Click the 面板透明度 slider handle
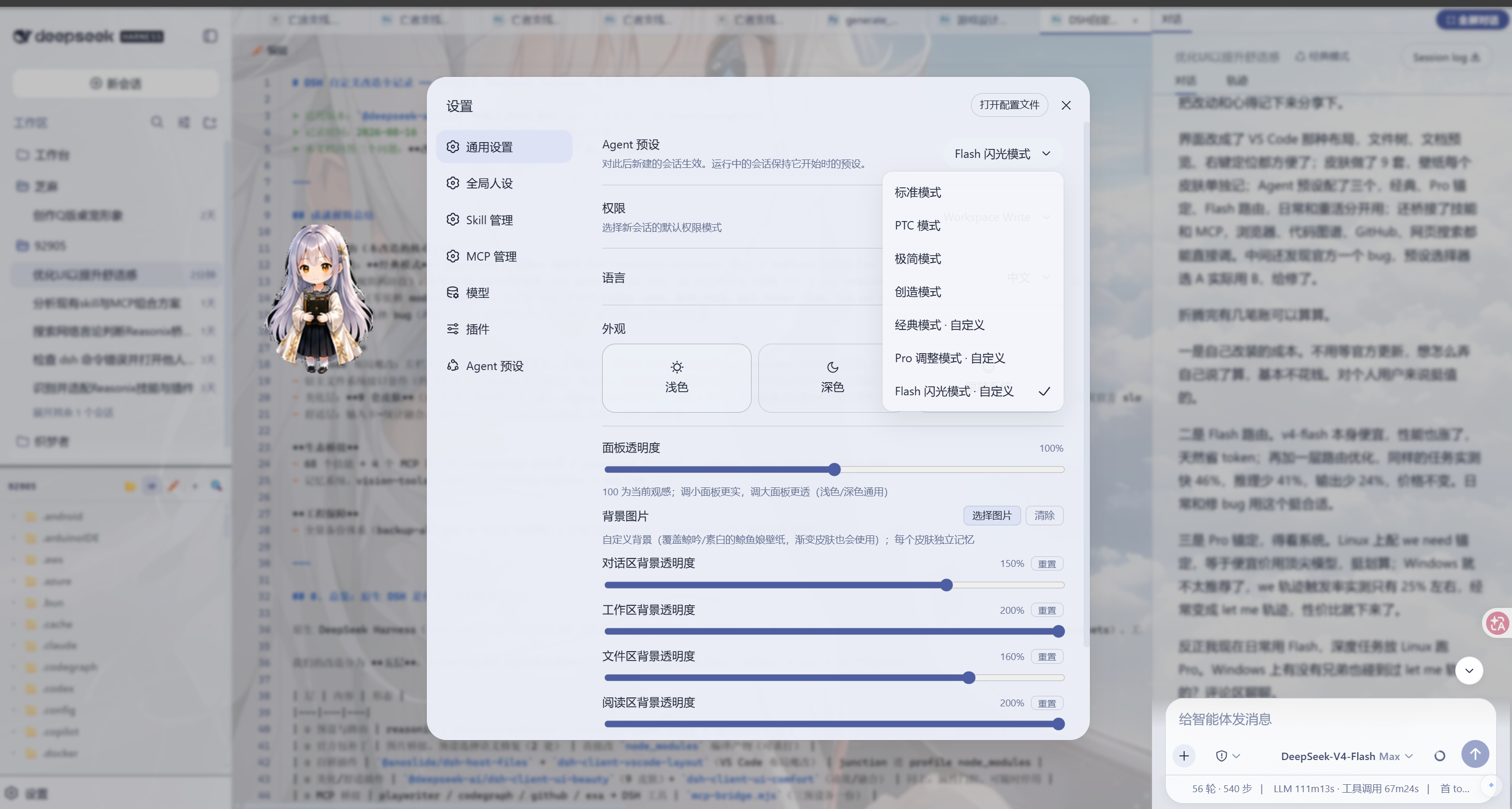This screenshot has height=809, width=1512. coord(834,470)
